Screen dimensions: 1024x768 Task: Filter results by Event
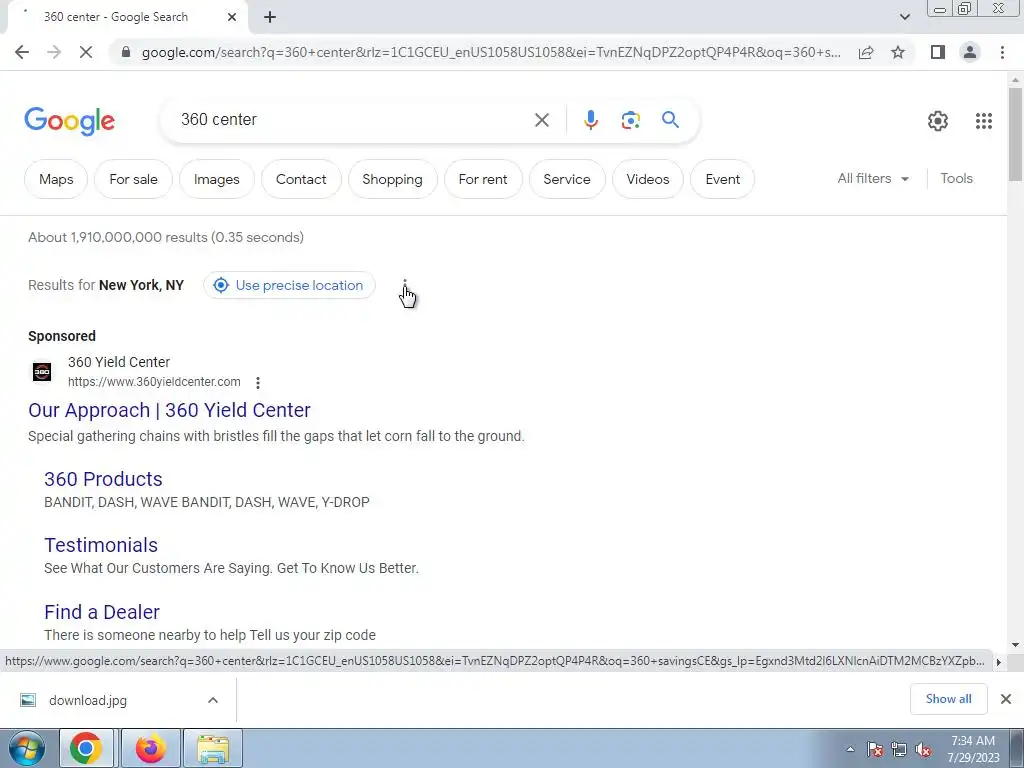coord(723,179)
